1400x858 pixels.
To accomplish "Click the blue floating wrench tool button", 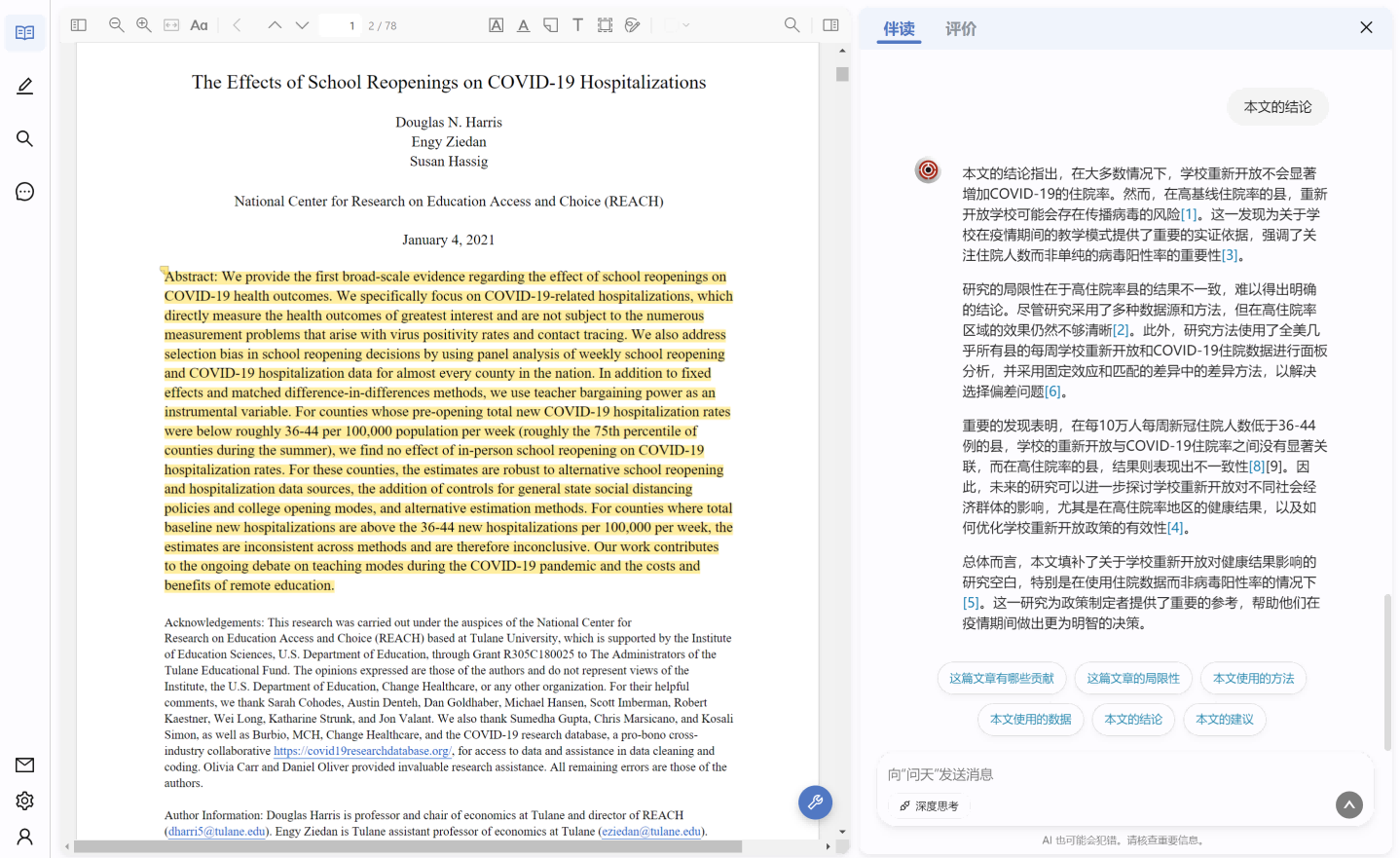I will (815, 802).
